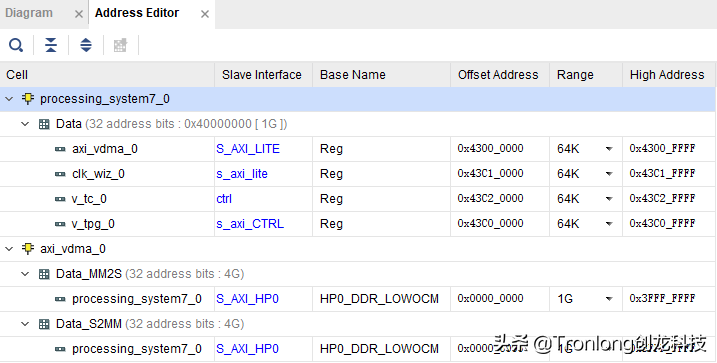Close the Diagram tab
The image size is (717, 363).
(x=79, y=14)
